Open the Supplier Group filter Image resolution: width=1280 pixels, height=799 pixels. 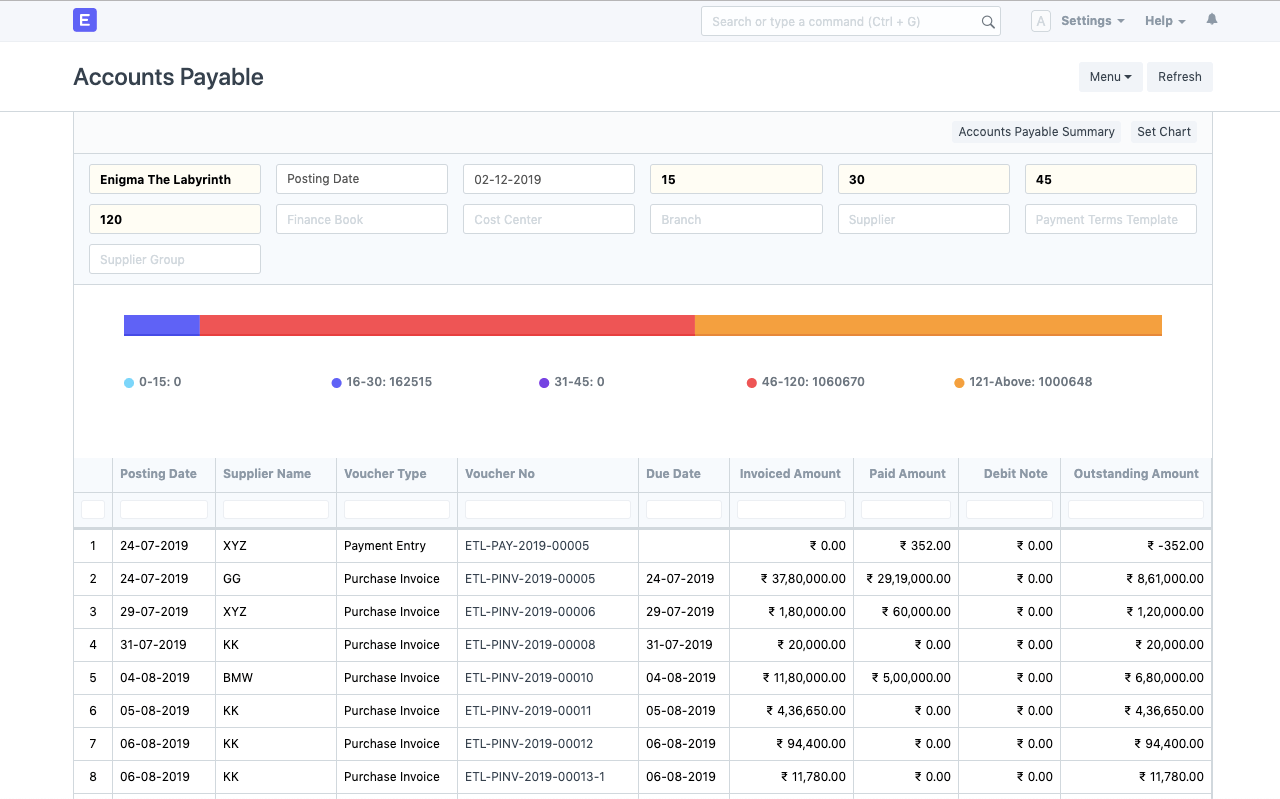(175, 259)
